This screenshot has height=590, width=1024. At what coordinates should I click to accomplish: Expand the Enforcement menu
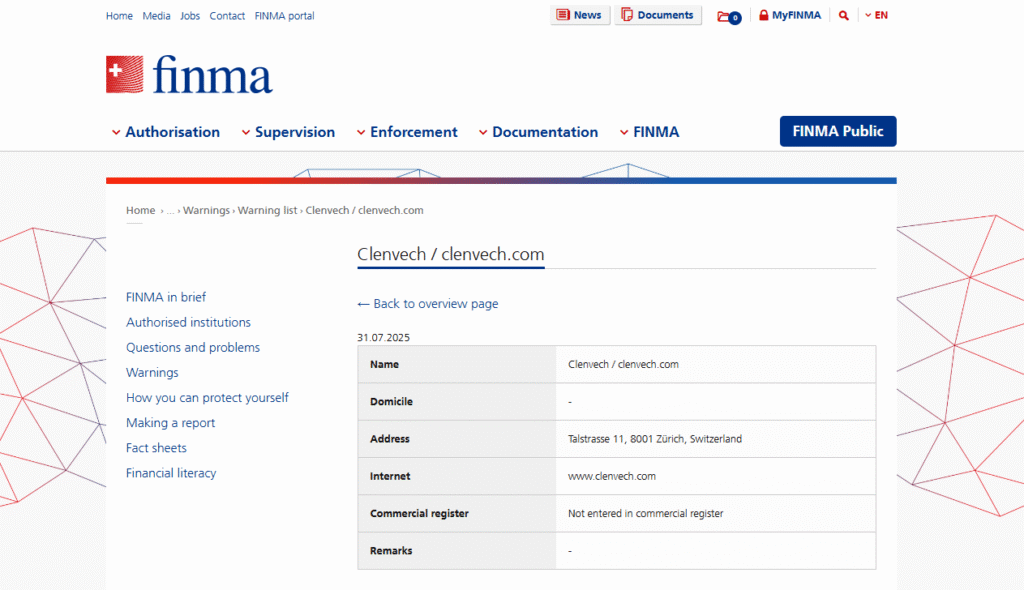pos(407,132)
